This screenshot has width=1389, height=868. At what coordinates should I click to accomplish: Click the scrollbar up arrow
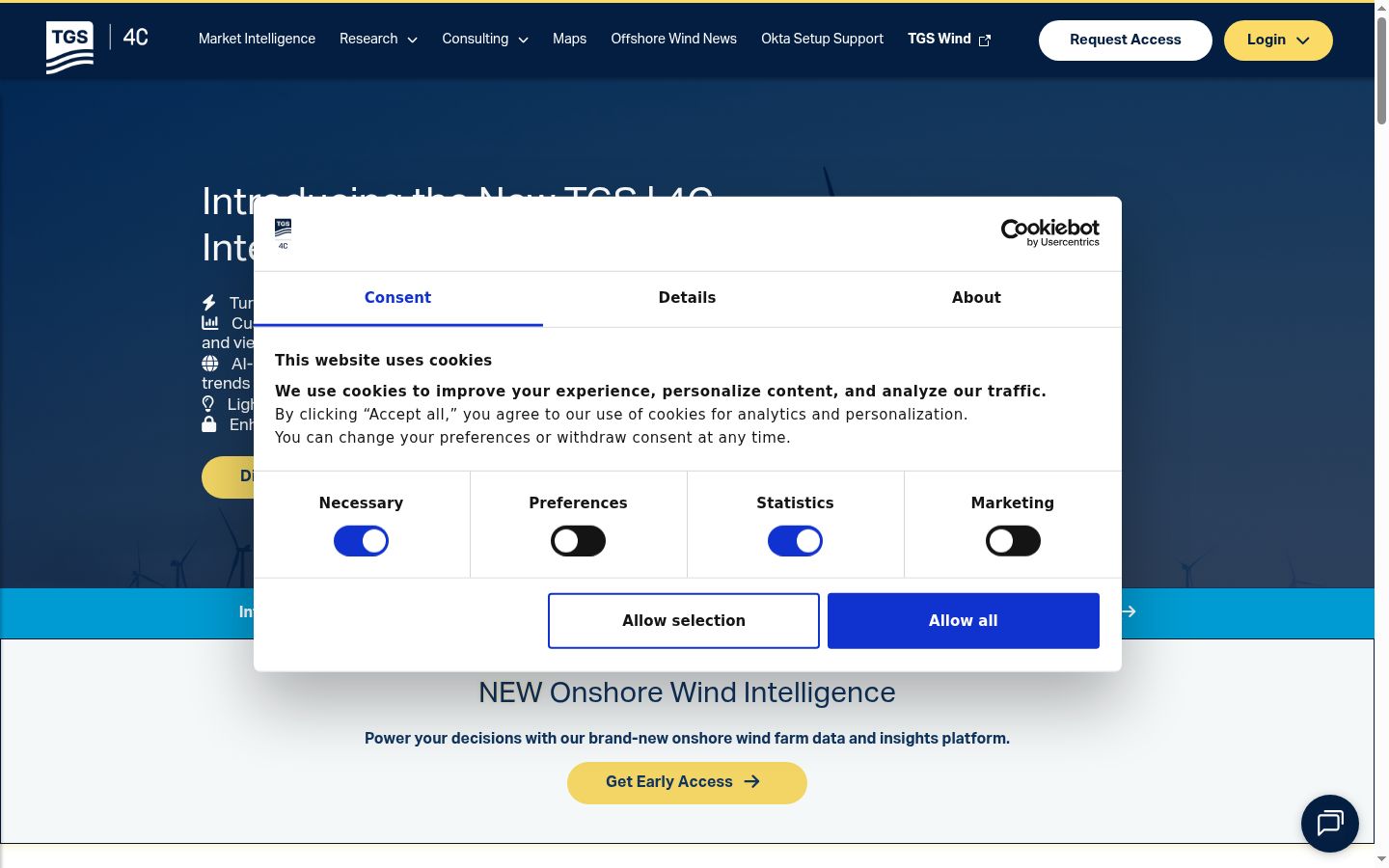coord(1381,8)
